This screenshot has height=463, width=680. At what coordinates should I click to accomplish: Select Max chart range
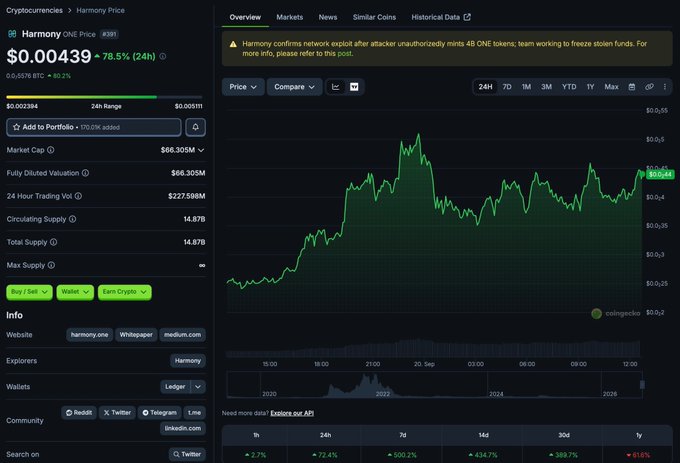[611, 87]
